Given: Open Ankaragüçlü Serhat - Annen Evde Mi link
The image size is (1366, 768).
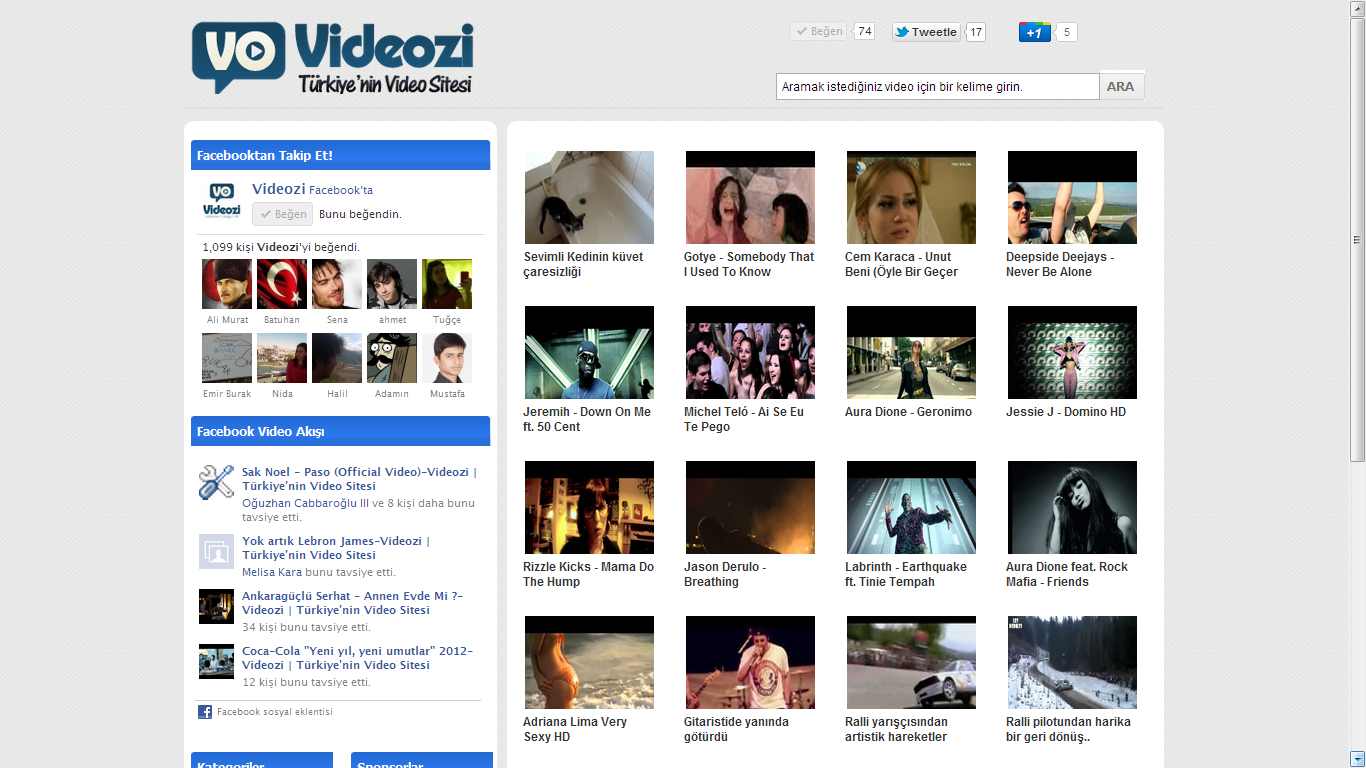Looking at the screenshot, I should click(353, 603).
